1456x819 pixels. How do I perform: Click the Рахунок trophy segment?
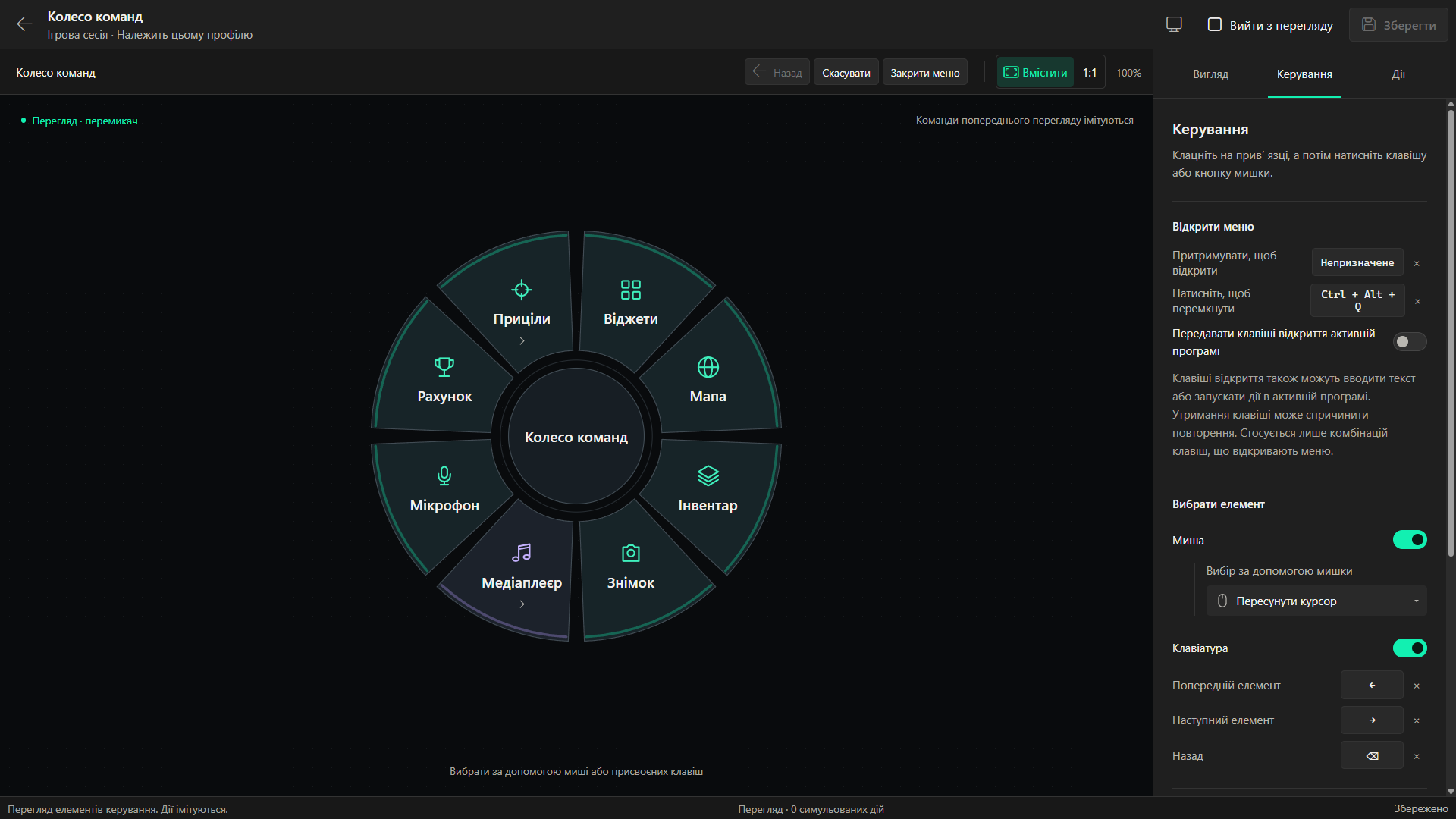pyautogui.click(x=444, y=381)
